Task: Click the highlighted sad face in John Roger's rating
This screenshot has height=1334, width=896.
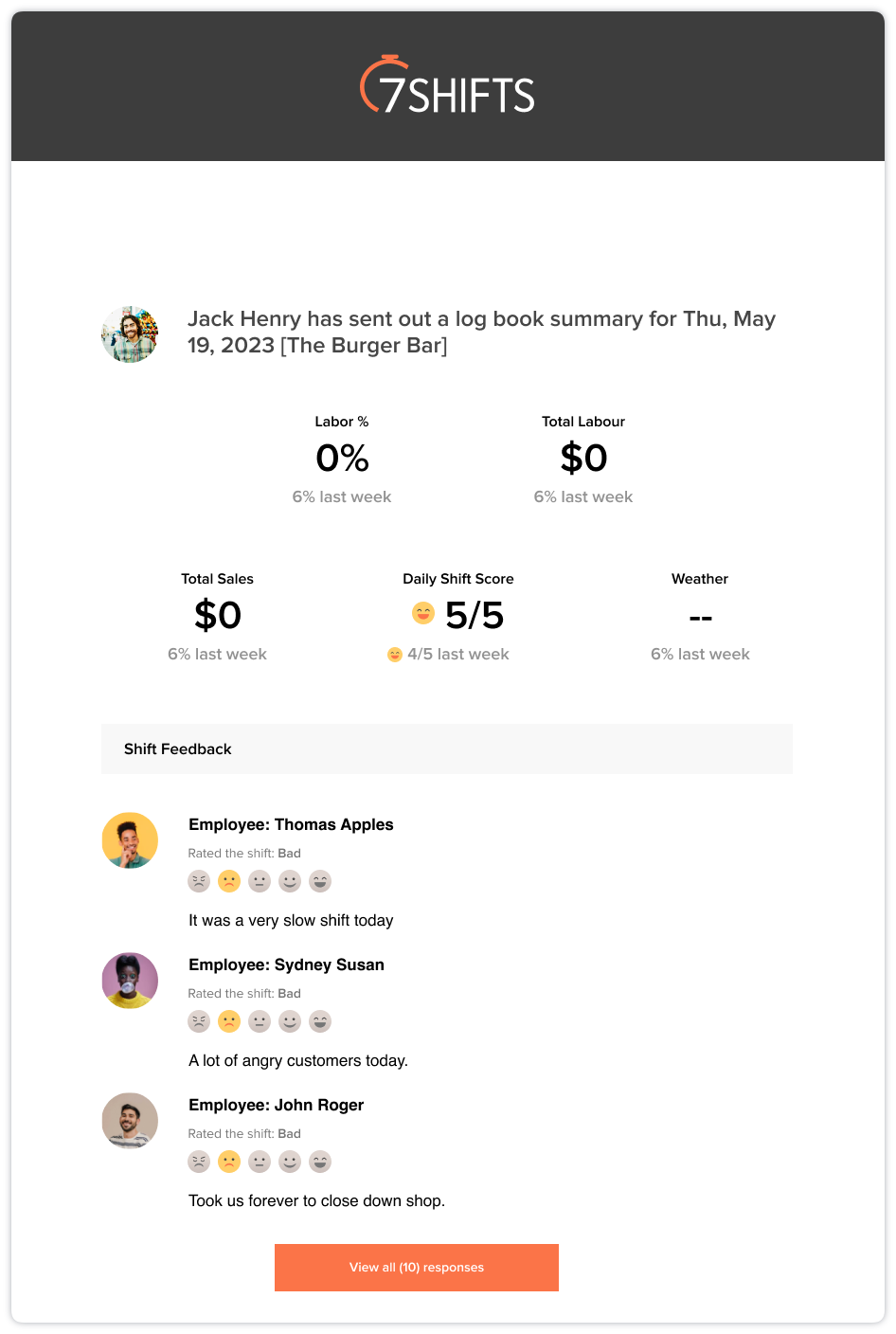Action: pos(229,1162)
